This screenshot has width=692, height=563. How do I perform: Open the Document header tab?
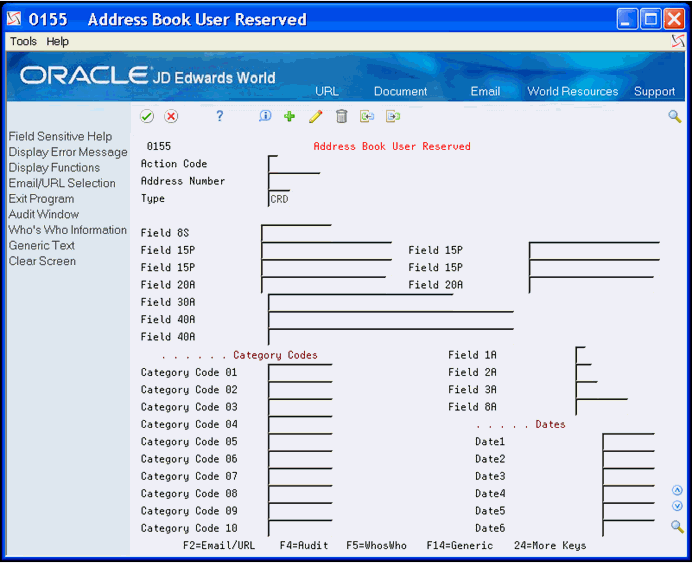pyautogui.click(x=400, y=91)
